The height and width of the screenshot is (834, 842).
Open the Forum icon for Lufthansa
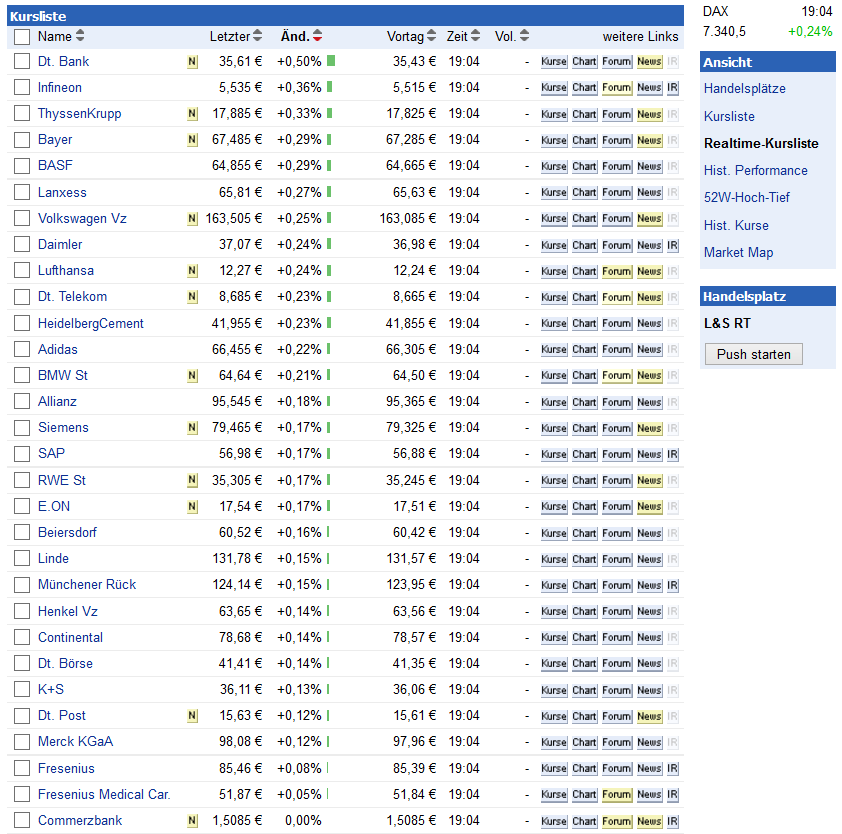tap(616, 271)
